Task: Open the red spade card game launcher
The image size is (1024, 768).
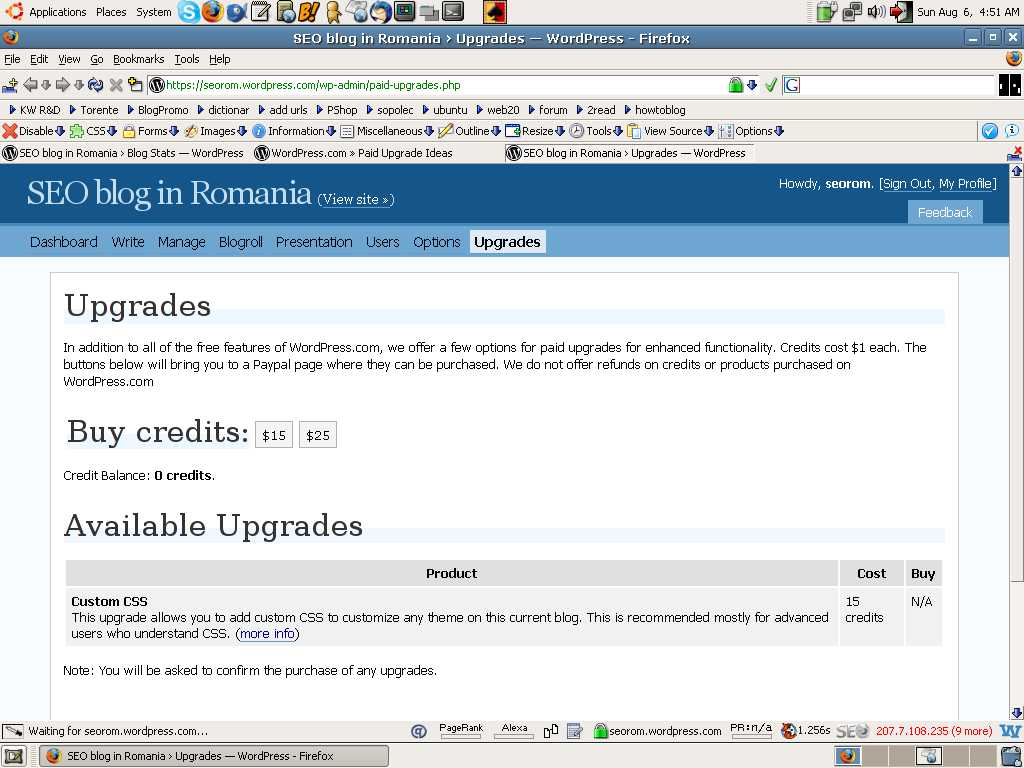Action: (x=495, y=12)
